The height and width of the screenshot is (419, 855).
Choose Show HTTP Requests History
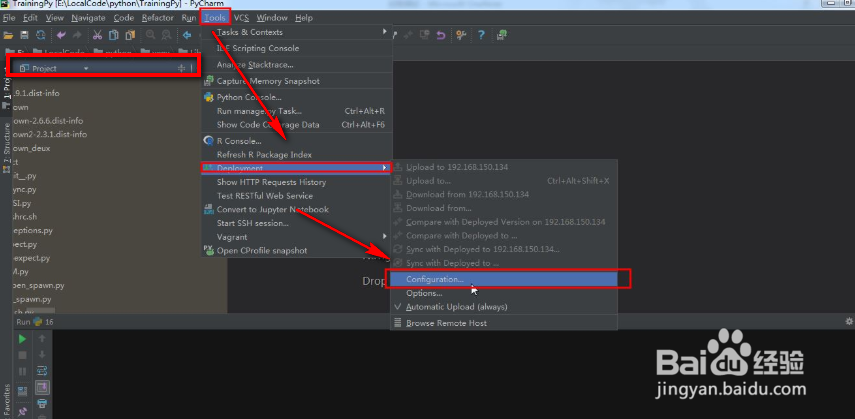[297, 182]
